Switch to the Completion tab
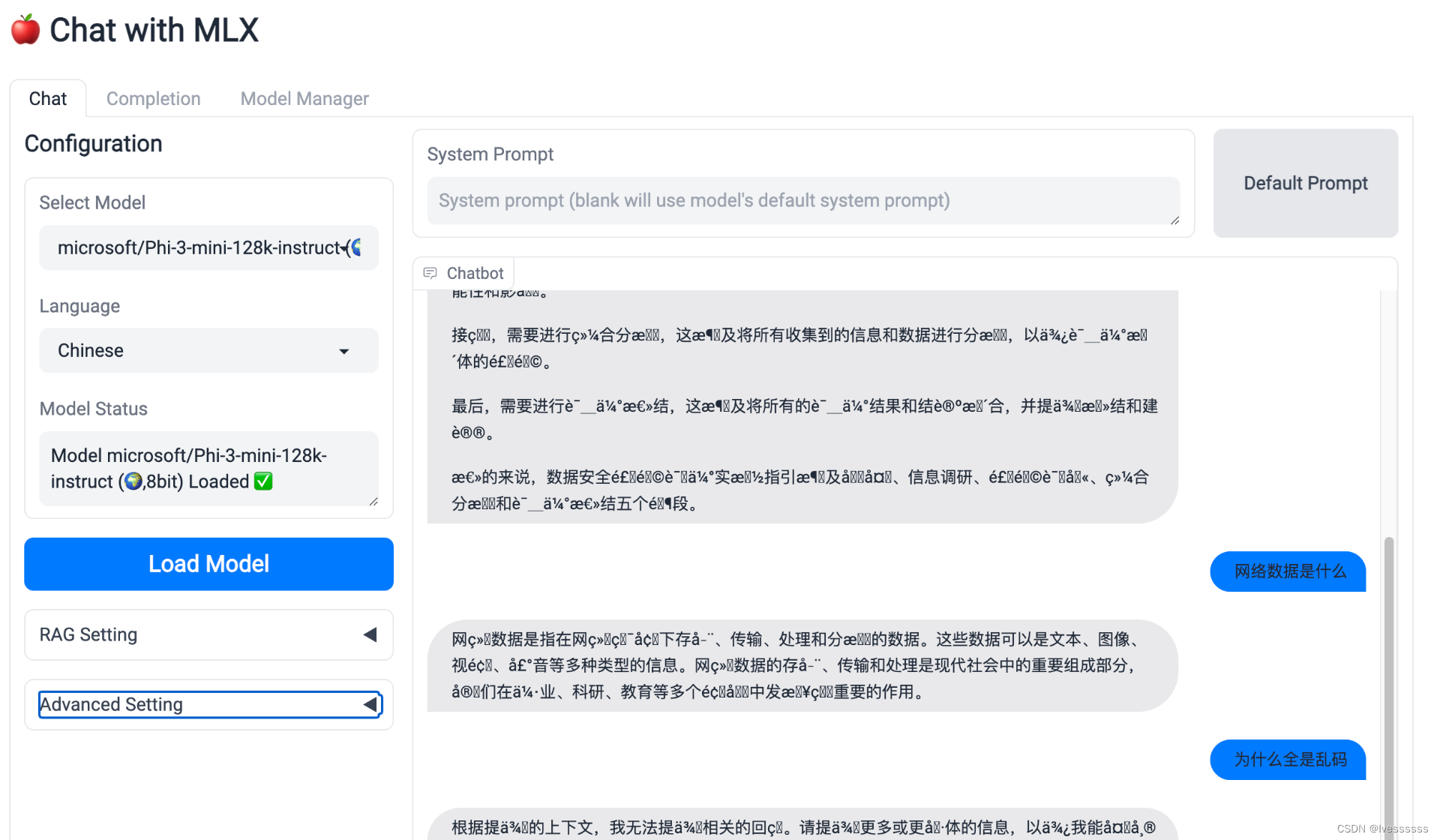This screenshot has height=840, width=1440. coord(153,98)
